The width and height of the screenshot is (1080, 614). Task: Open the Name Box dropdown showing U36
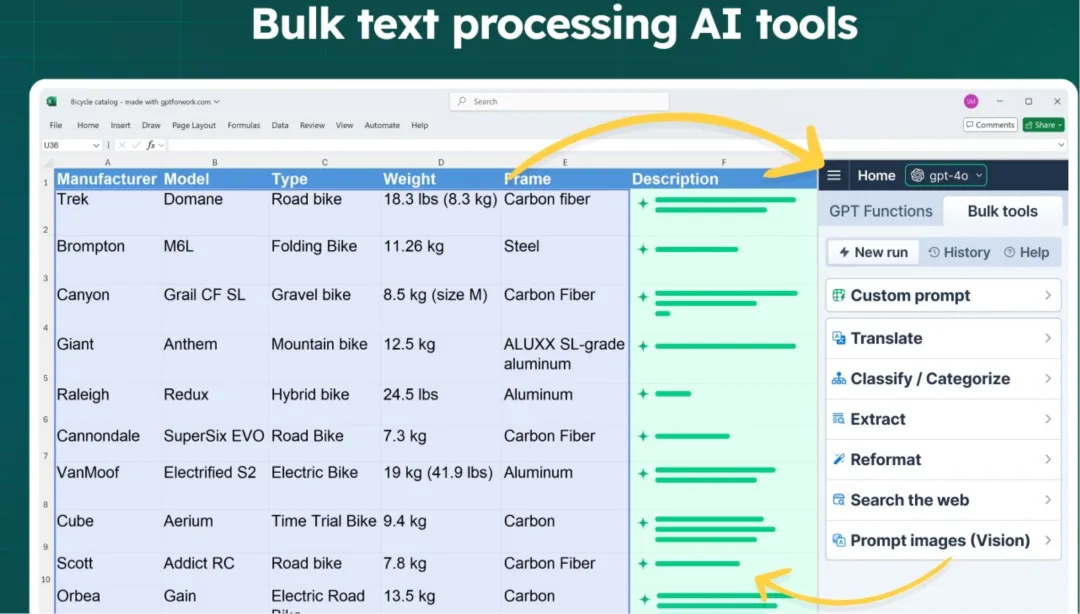coord(95,145)
